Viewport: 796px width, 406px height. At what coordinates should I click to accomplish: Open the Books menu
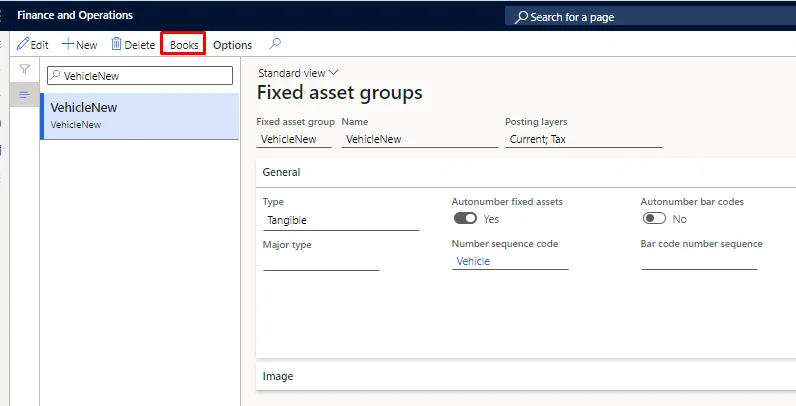[x=184, y=45]
